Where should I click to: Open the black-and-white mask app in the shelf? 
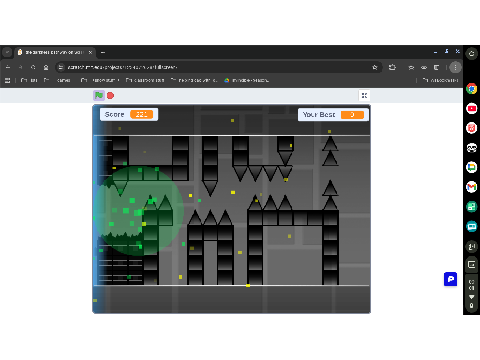[x=471, y=148]
